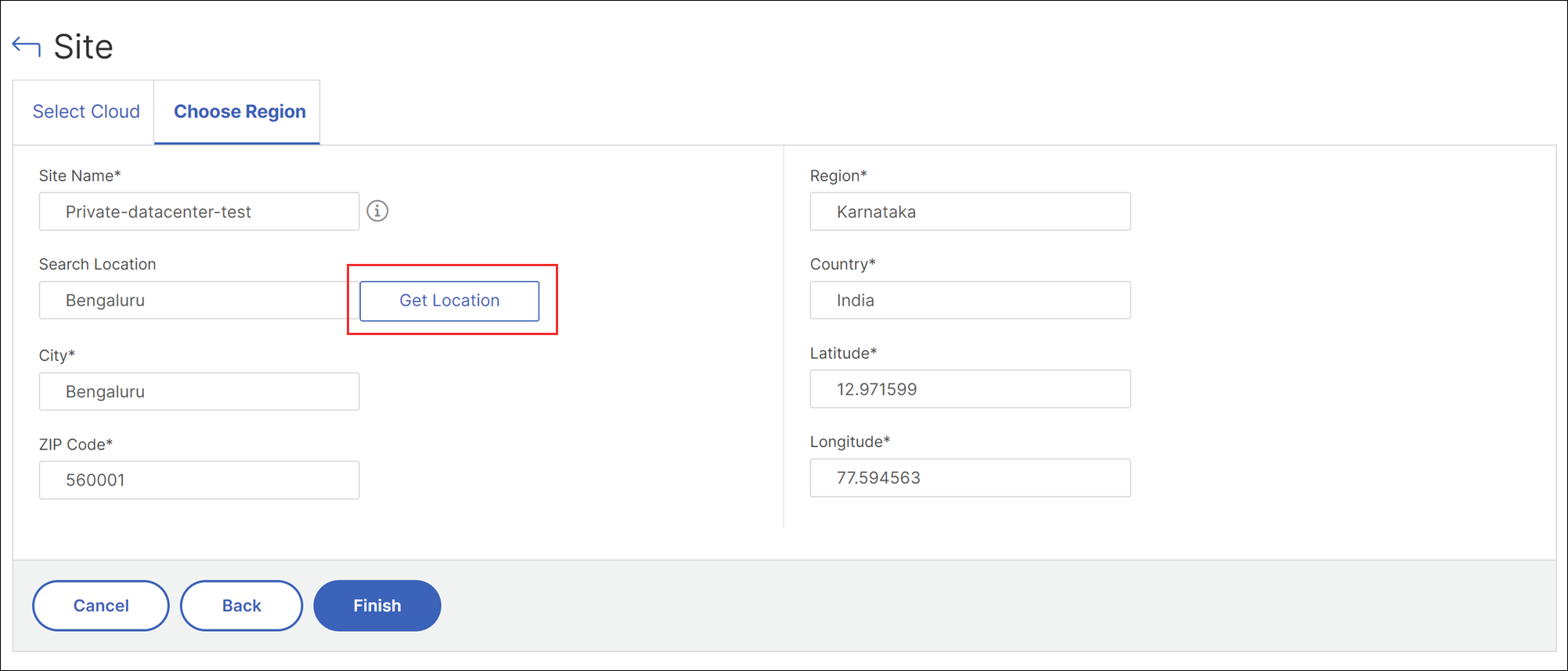Screen dimensions: 1568x671
Task: Click the Latitude input field
Action: pyautogui.click(x=970, y=389)
